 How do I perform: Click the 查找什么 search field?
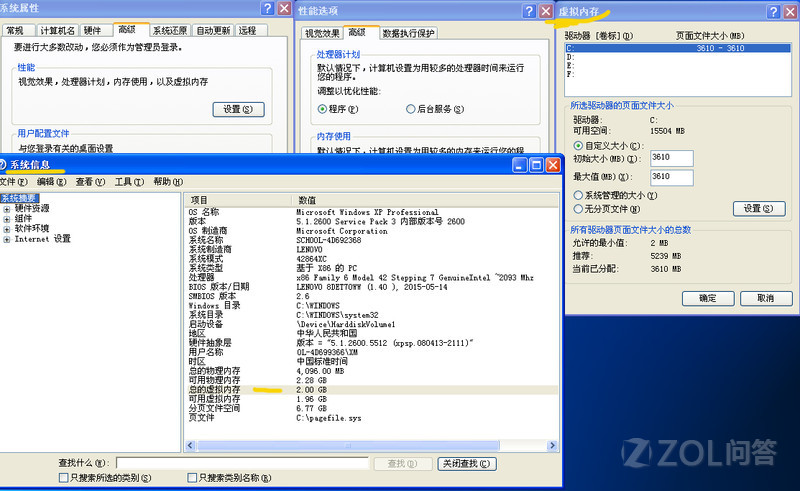tap(242, 463)
